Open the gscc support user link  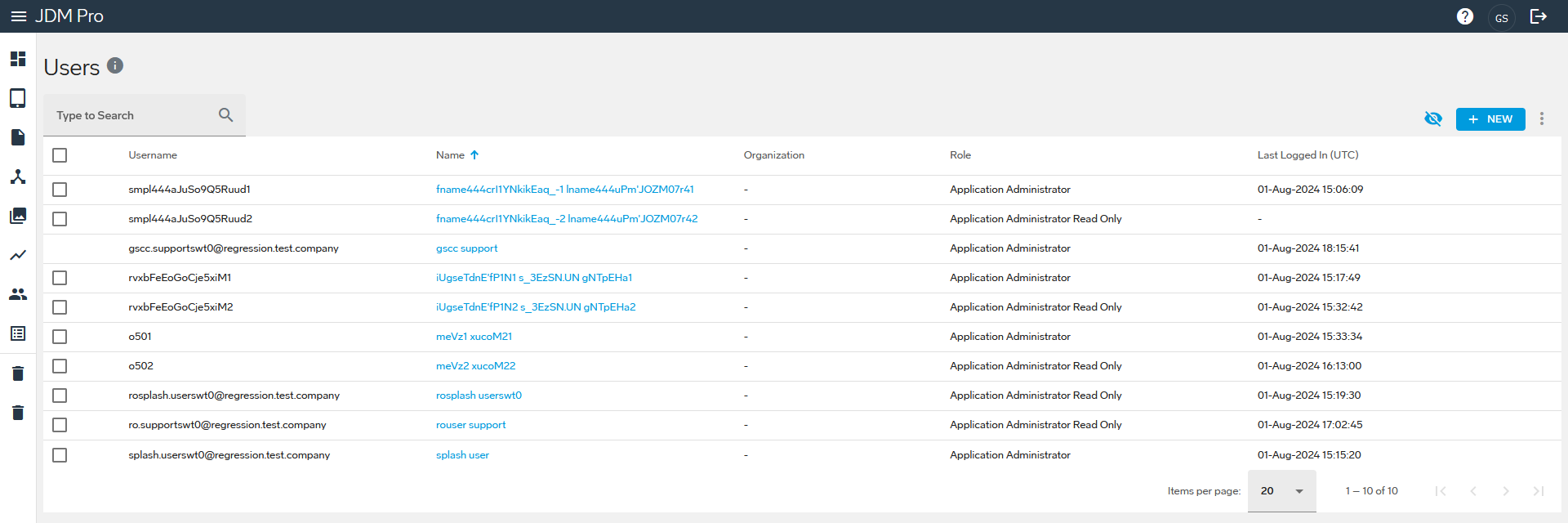(466, 248)
